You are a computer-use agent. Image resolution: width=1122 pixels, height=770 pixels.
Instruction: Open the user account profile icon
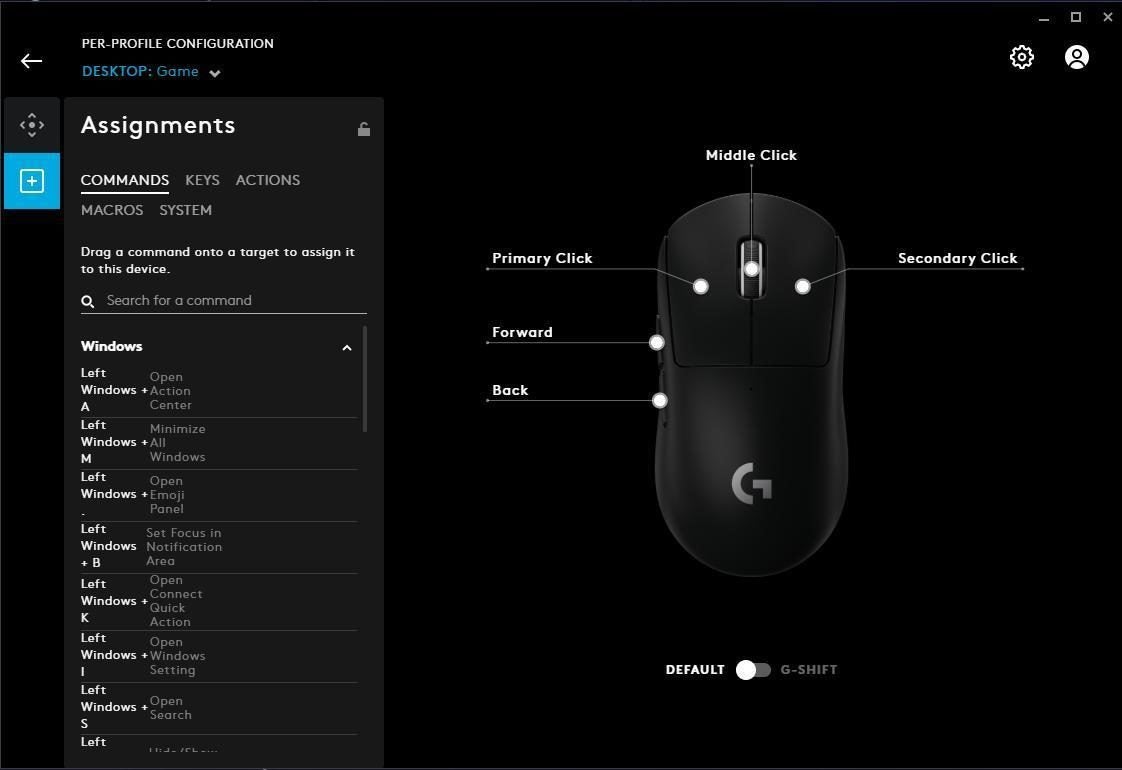coord(1077,57)
